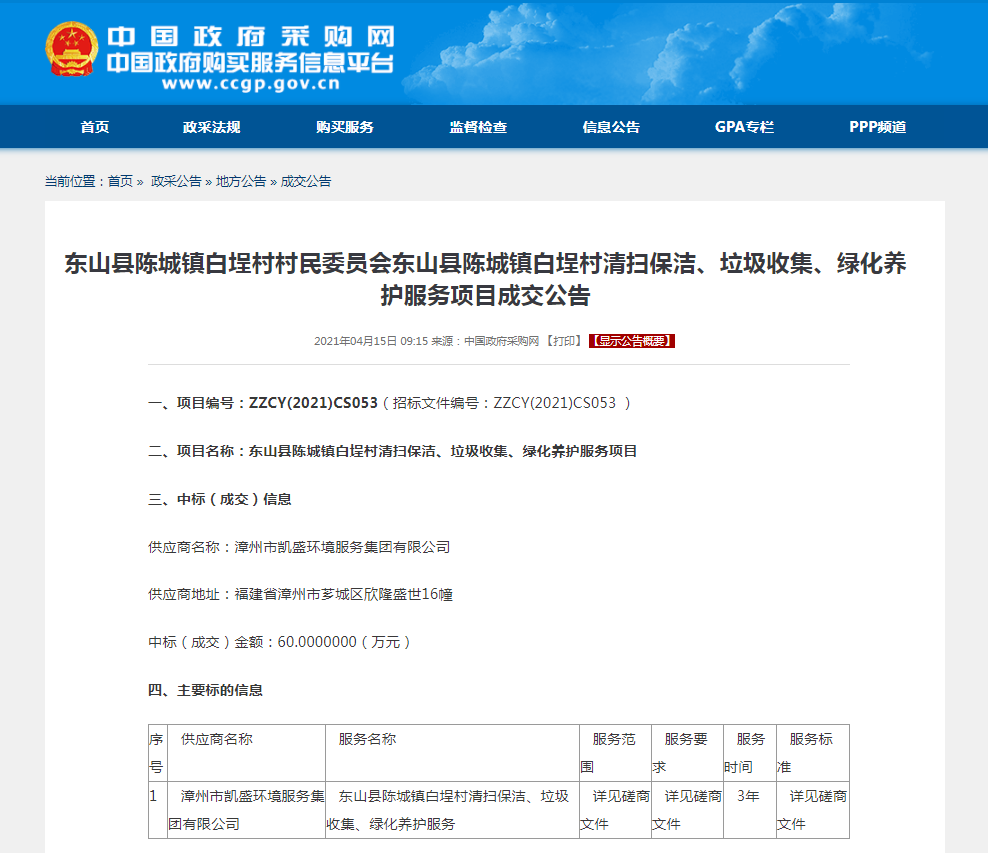Screen dimensions: 988x853
Task: Click the 政采公告 breadcrumb link
Action: point(176,181)
